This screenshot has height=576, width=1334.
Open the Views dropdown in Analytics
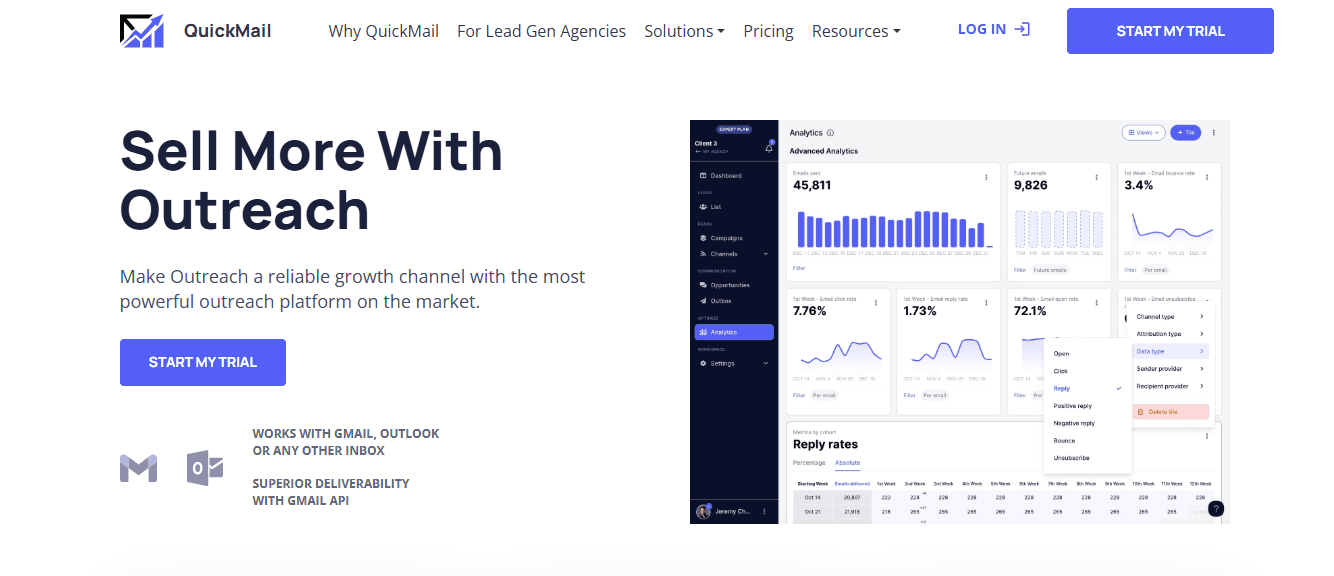pyautogui.click(x=1143, y=132)
